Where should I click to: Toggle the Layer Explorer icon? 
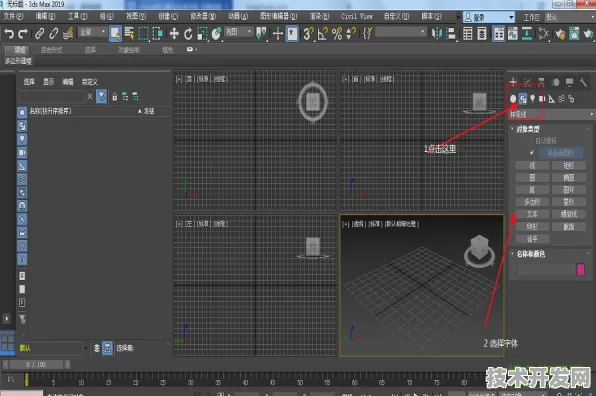pyautogui.click(x=482, y=34)
